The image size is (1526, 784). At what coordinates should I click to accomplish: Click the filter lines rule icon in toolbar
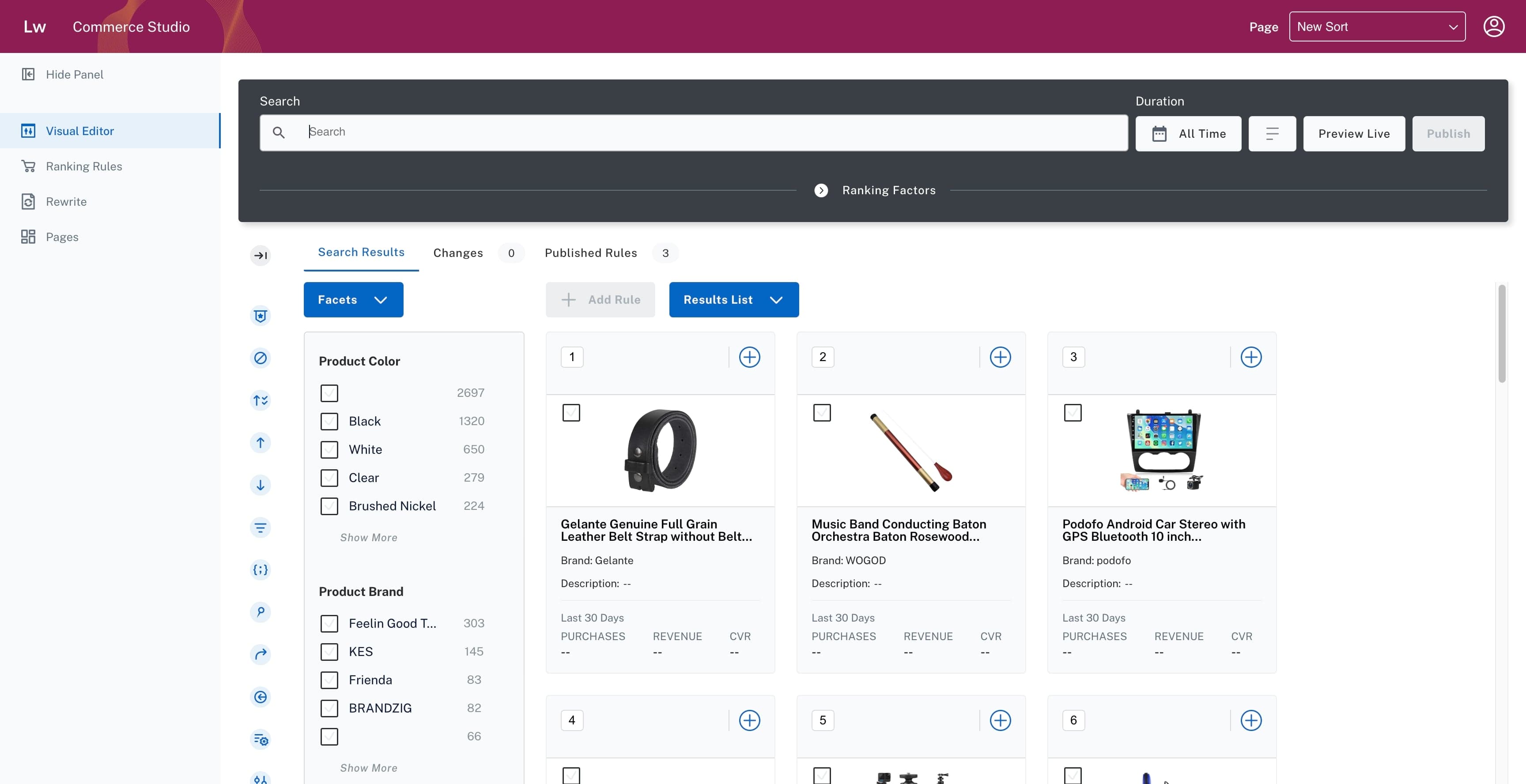coord(260,528)
